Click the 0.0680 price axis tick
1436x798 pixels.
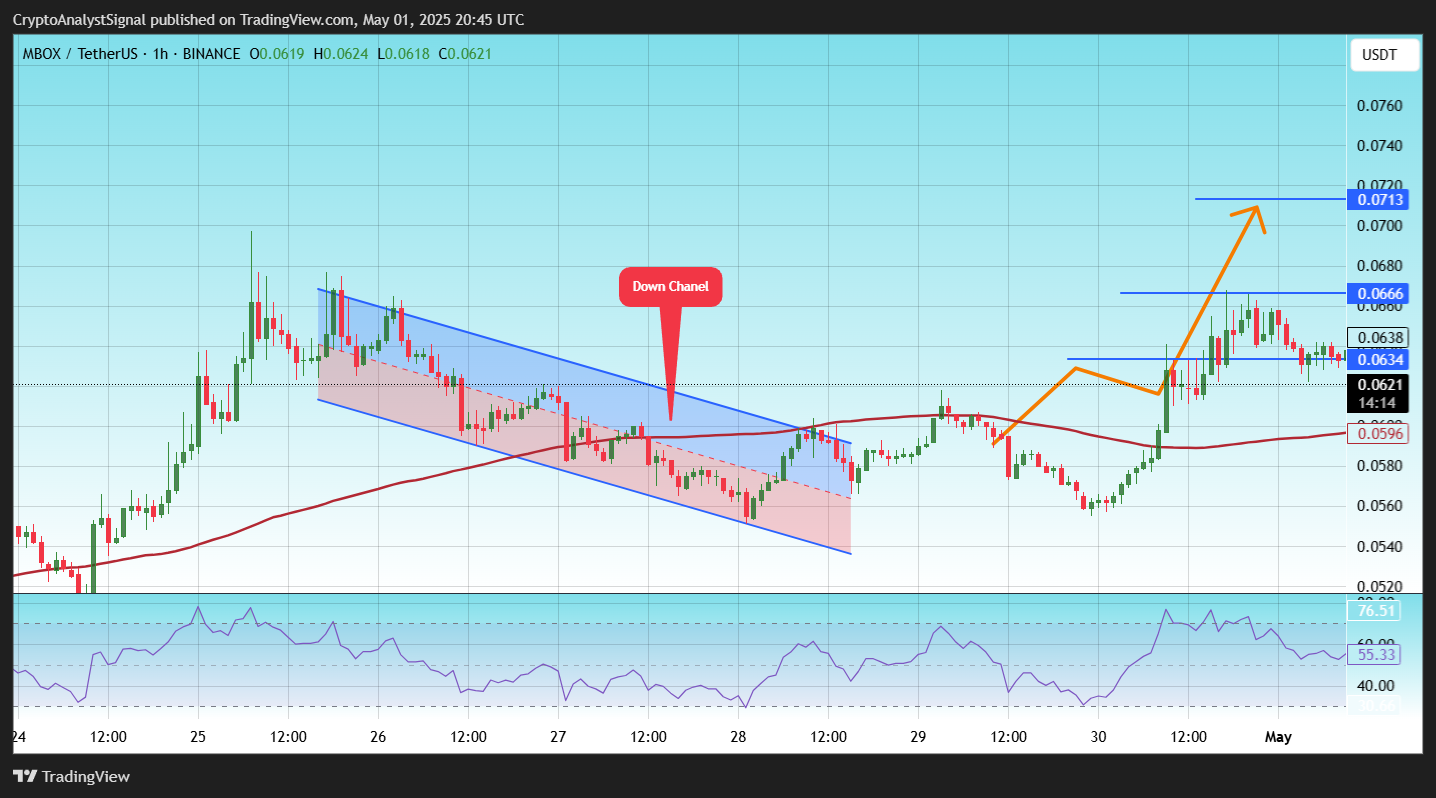(x=1381, y=266)
